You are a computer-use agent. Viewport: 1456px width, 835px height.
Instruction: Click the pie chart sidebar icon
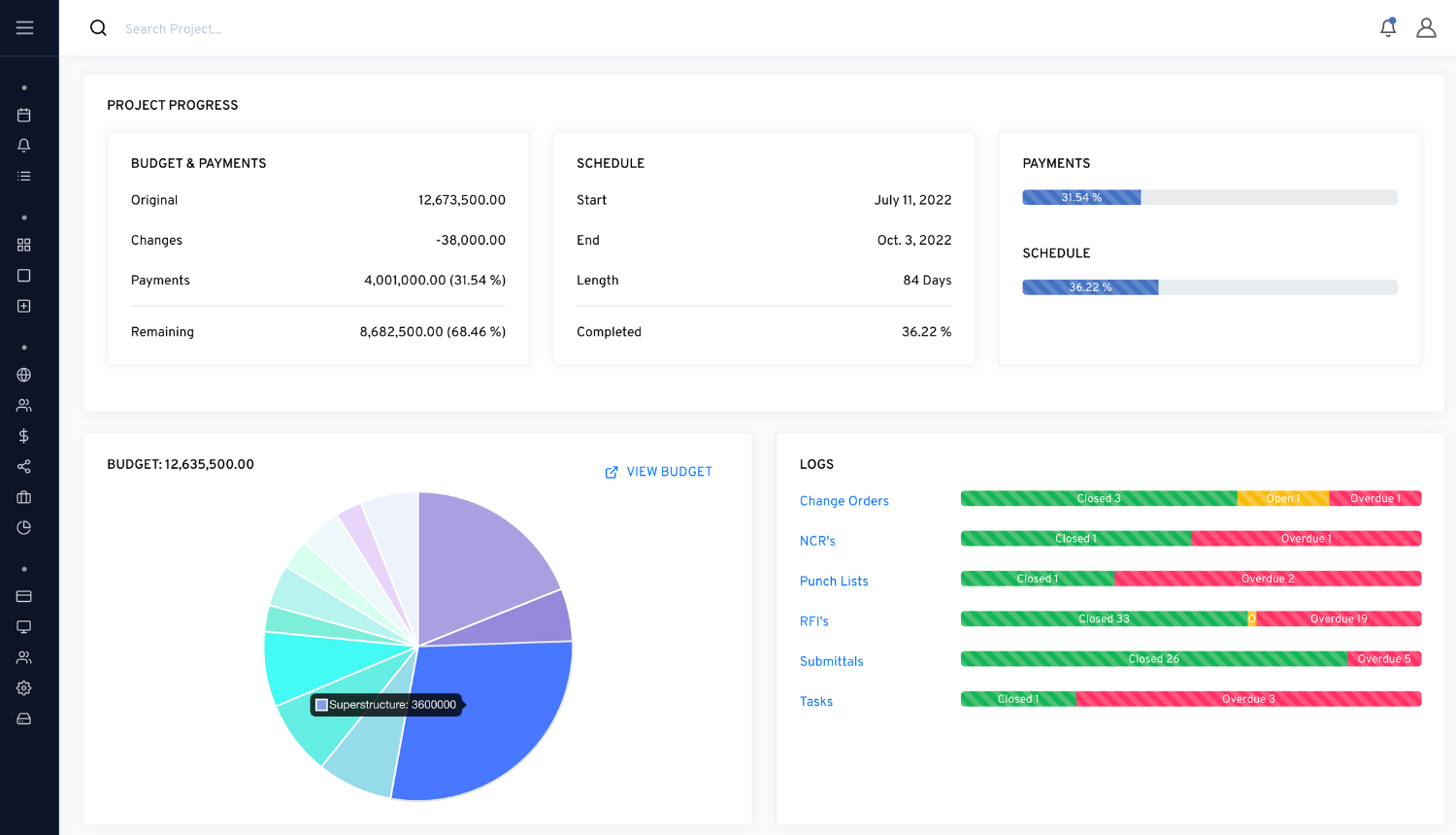click(x=24, y=528)
